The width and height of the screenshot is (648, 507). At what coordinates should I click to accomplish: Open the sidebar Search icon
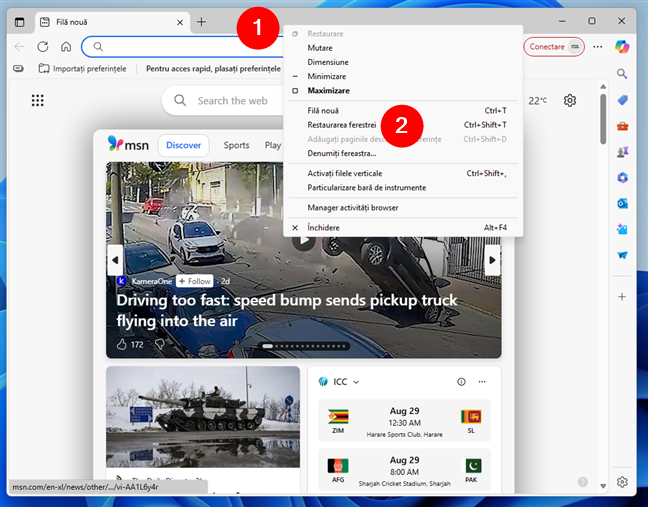pos(622,74)
